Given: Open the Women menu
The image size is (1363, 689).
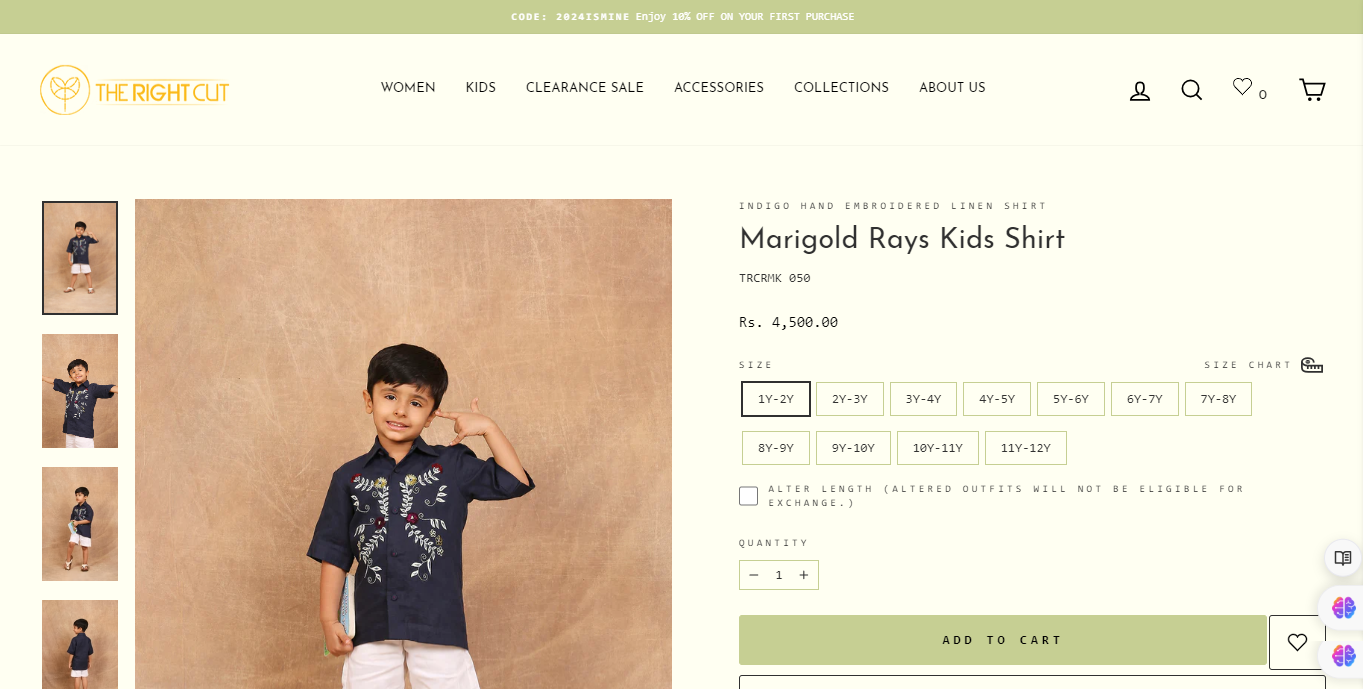Looking at the screenshot, I should [x=408, y=88].
